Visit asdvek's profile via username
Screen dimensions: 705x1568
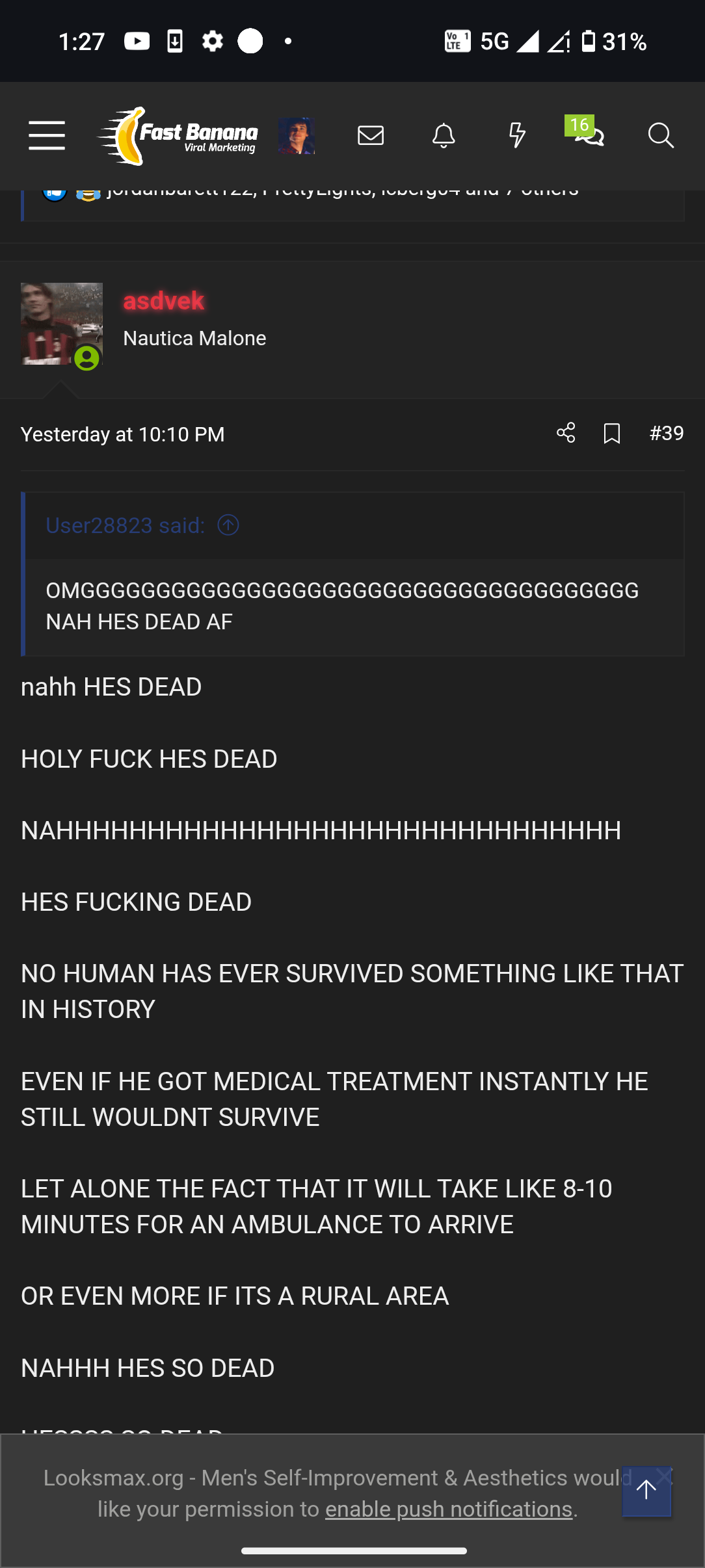(164, 301)
